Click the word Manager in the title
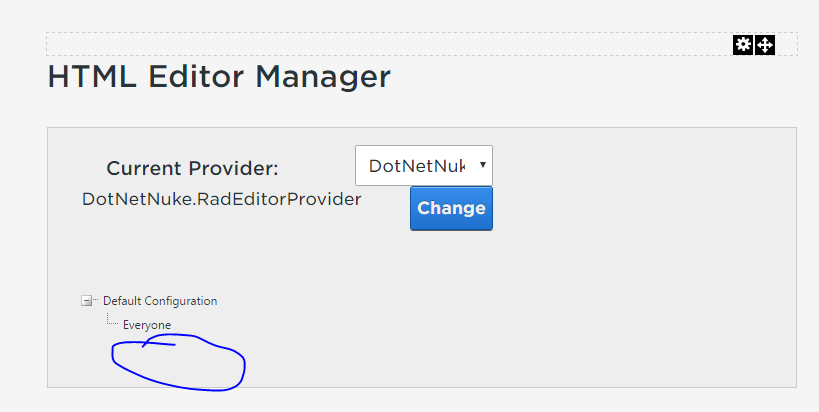The image size is (819, 412). tap(323, 77)
